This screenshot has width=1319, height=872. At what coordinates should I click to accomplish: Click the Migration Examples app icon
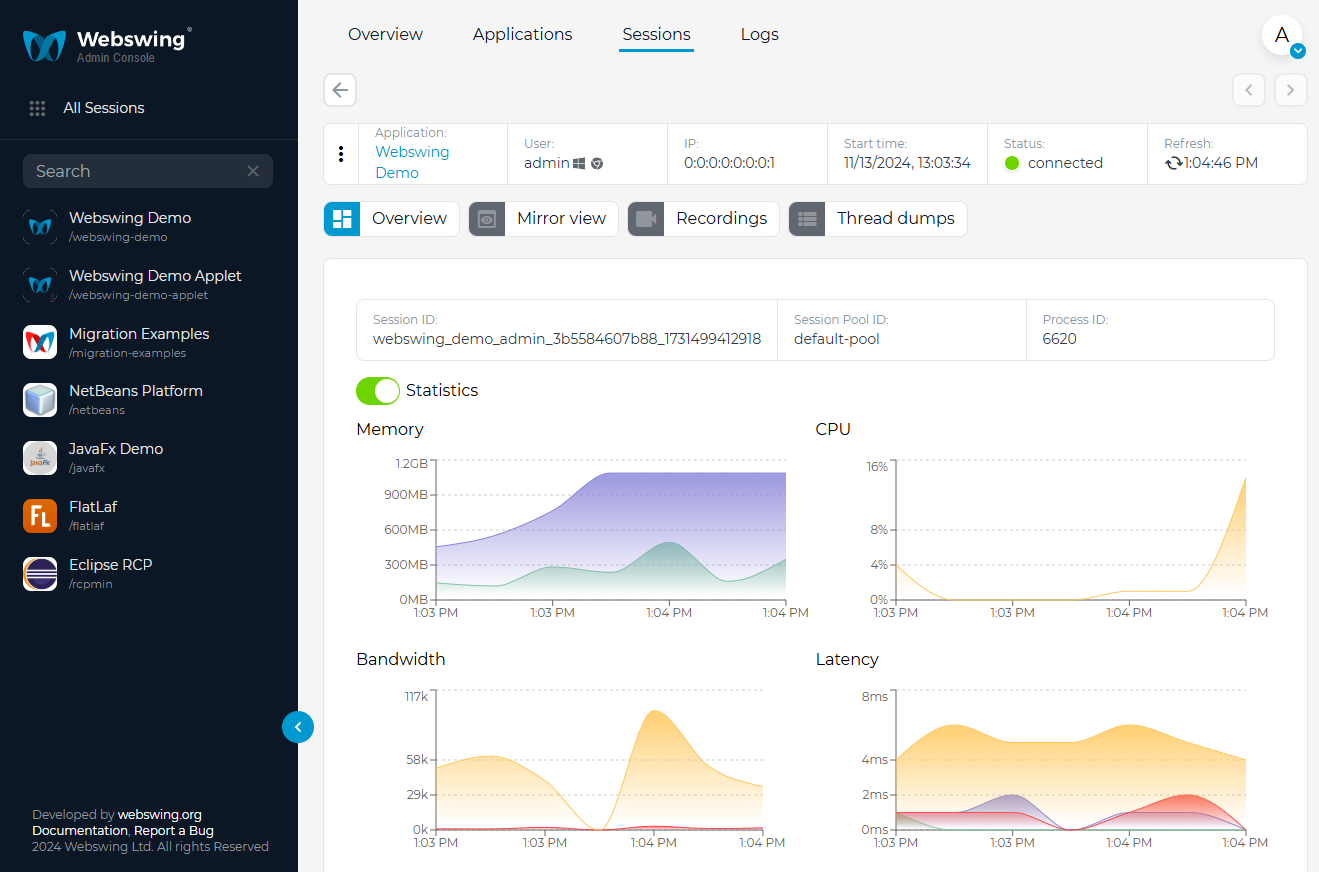(40, 342)
